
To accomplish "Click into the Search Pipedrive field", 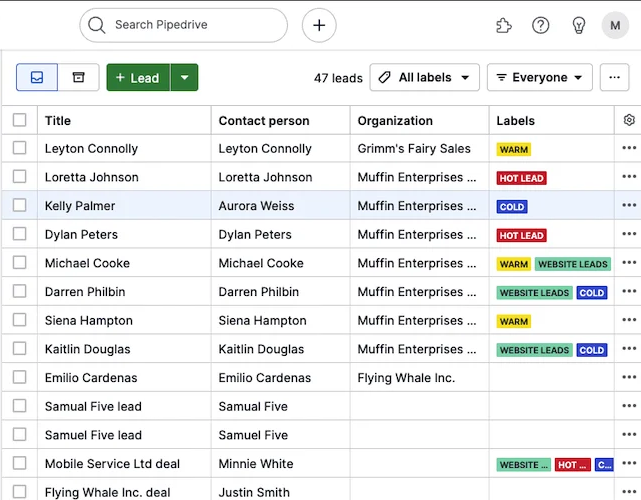I will [184, 25].
